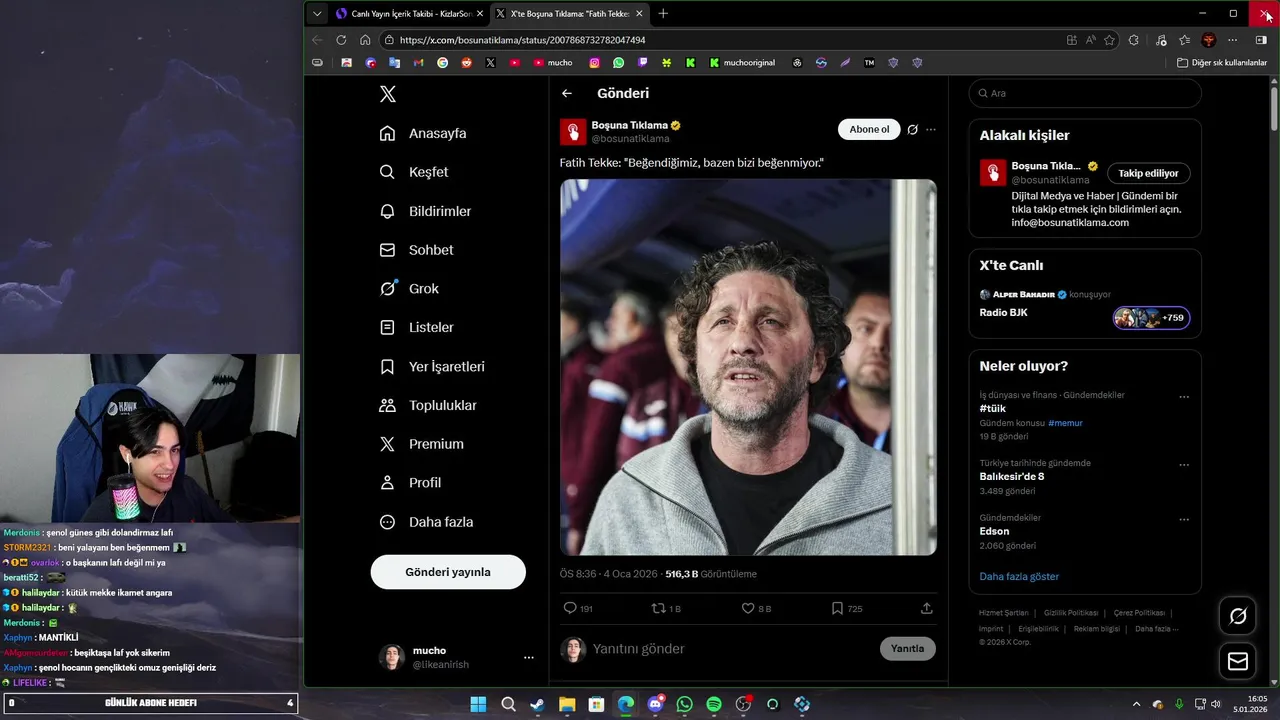Open Discord from taskbar
1280x720 pixels.
pyautogui.click(x=655, y=704)
